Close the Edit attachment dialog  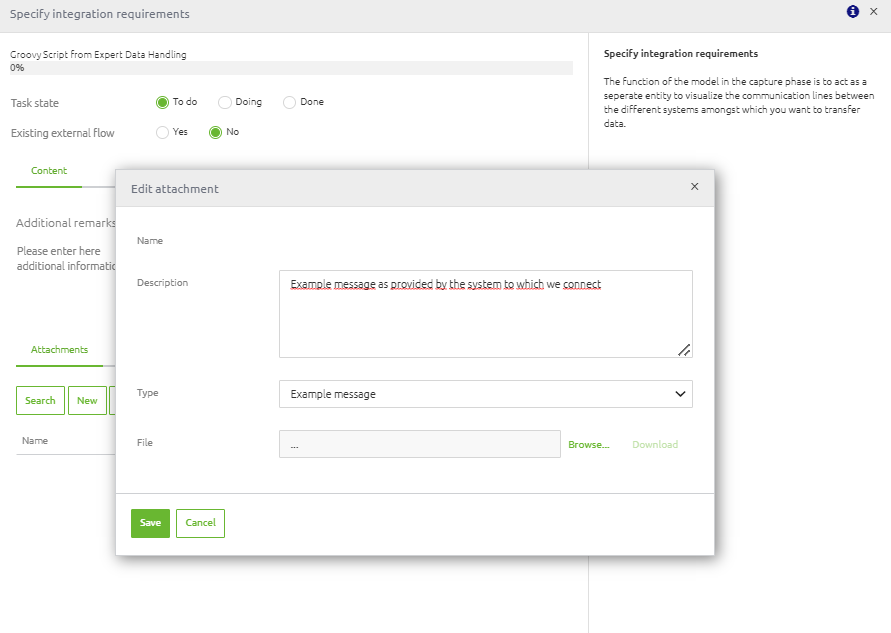click(694, 186)
